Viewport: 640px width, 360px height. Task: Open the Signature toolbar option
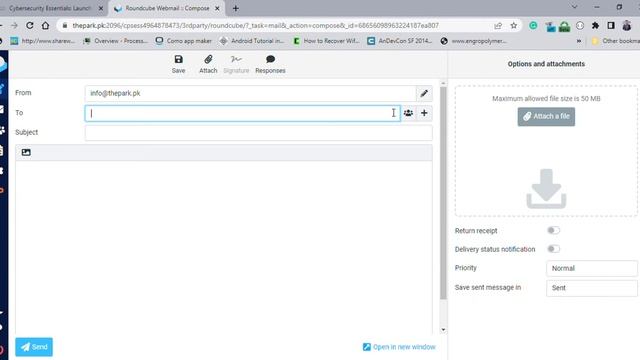coord(236,64)
